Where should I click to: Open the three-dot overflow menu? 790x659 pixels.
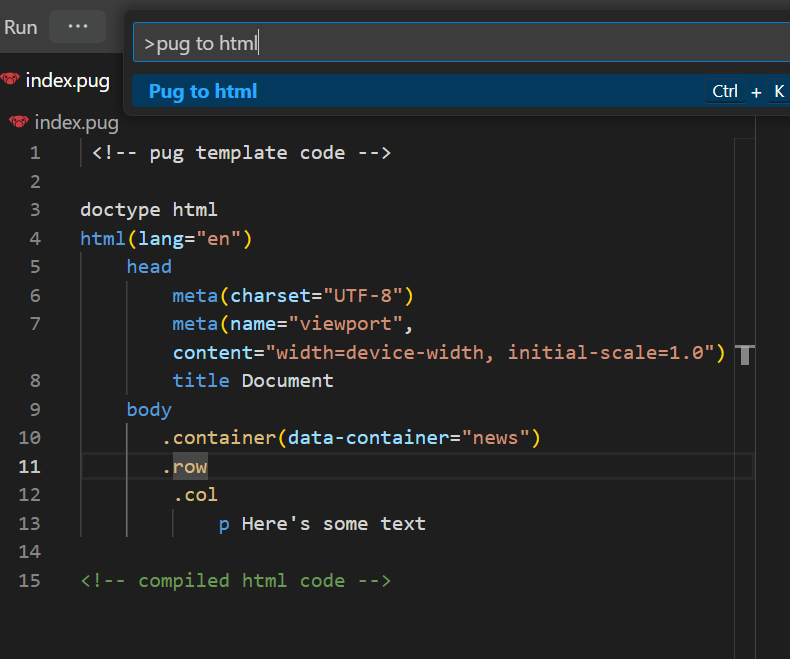click(x=77, y=27)
